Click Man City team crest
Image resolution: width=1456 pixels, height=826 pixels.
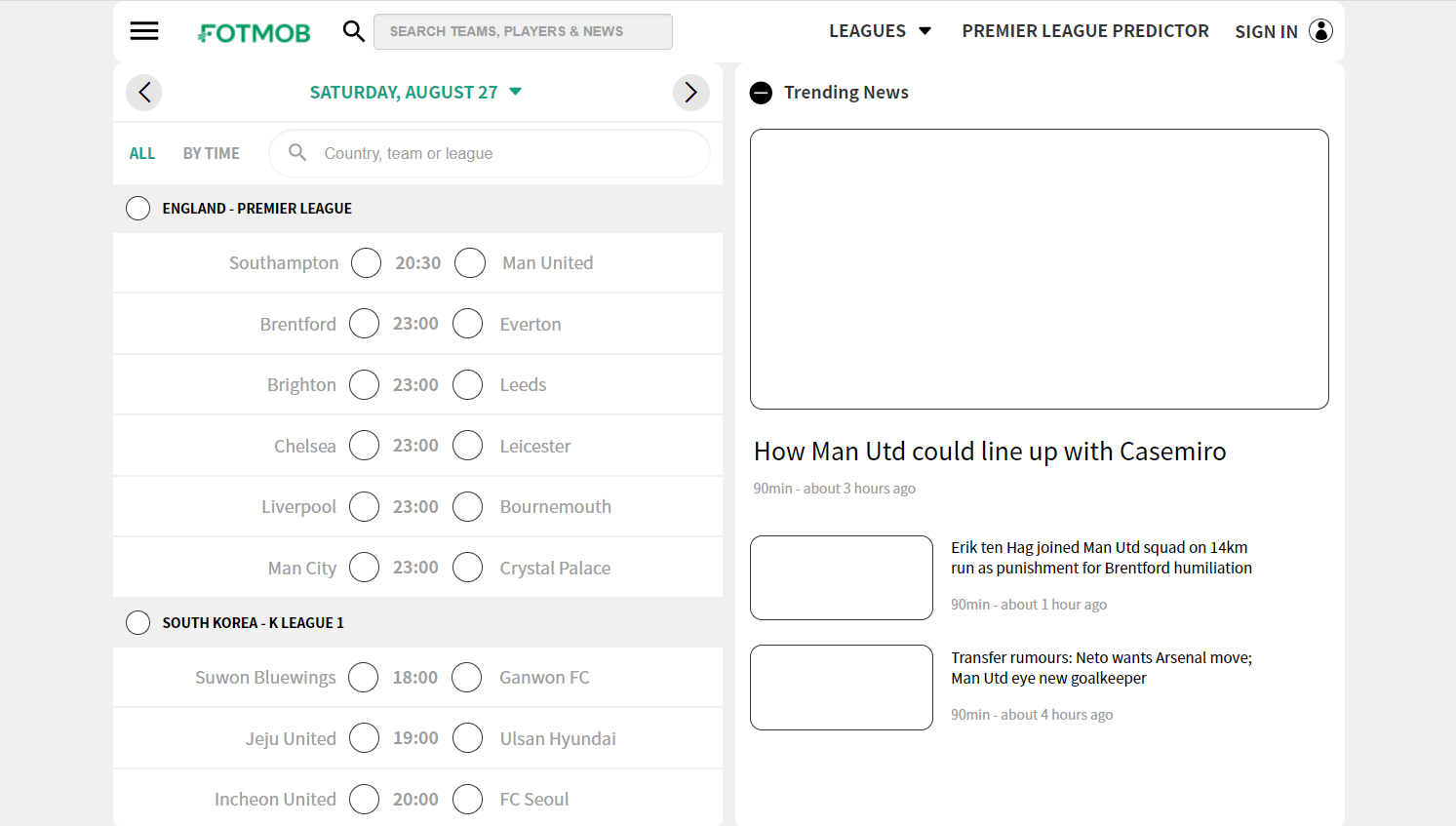[364, 568]
